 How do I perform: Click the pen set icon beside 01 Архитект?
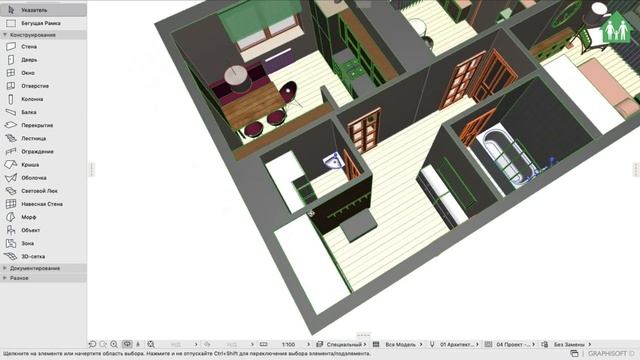[432, 344]
